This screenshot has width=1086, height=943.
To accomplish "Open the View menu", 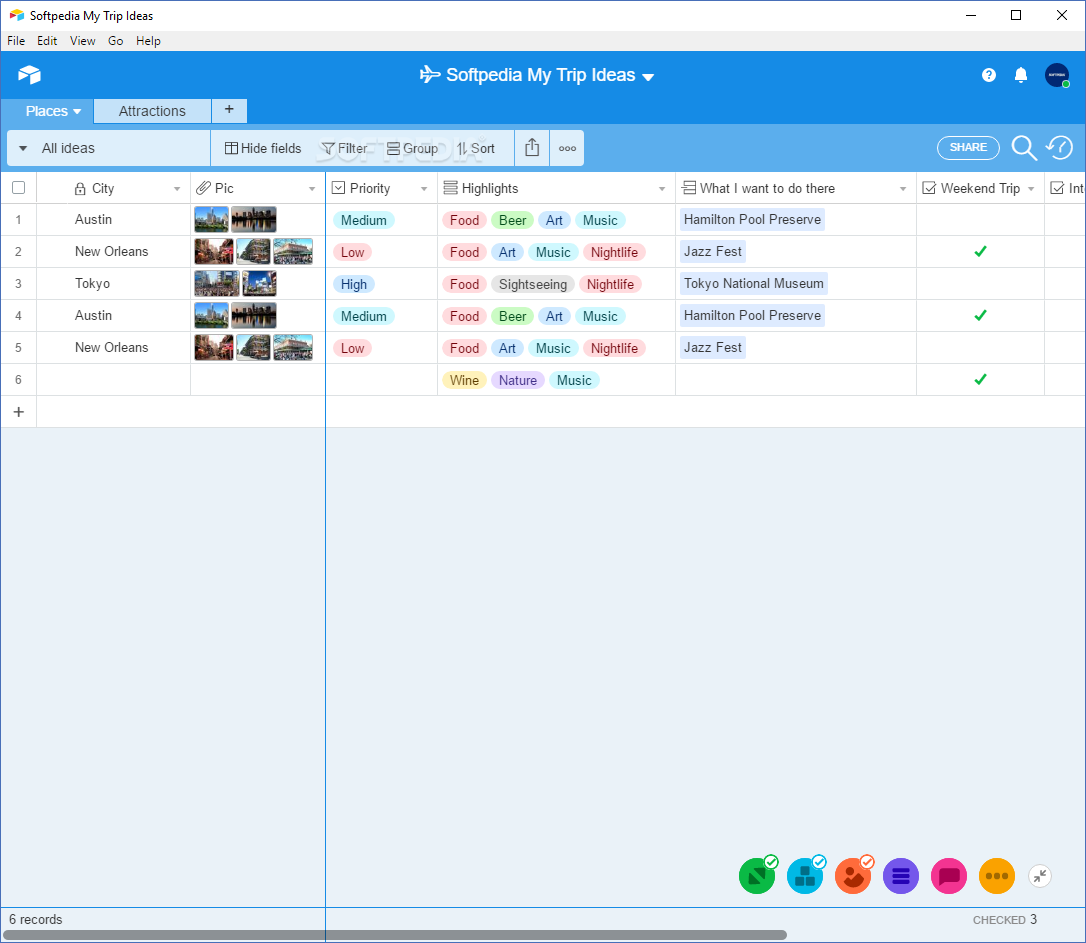I will 82,41.
